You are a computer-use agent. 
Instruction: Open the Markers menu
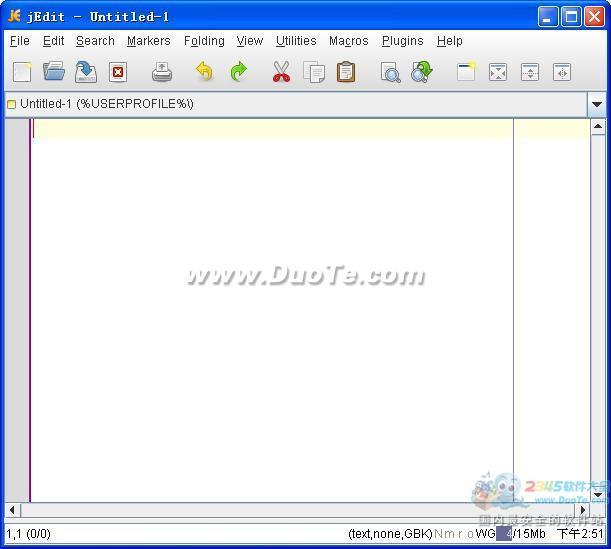pos(149,41)
